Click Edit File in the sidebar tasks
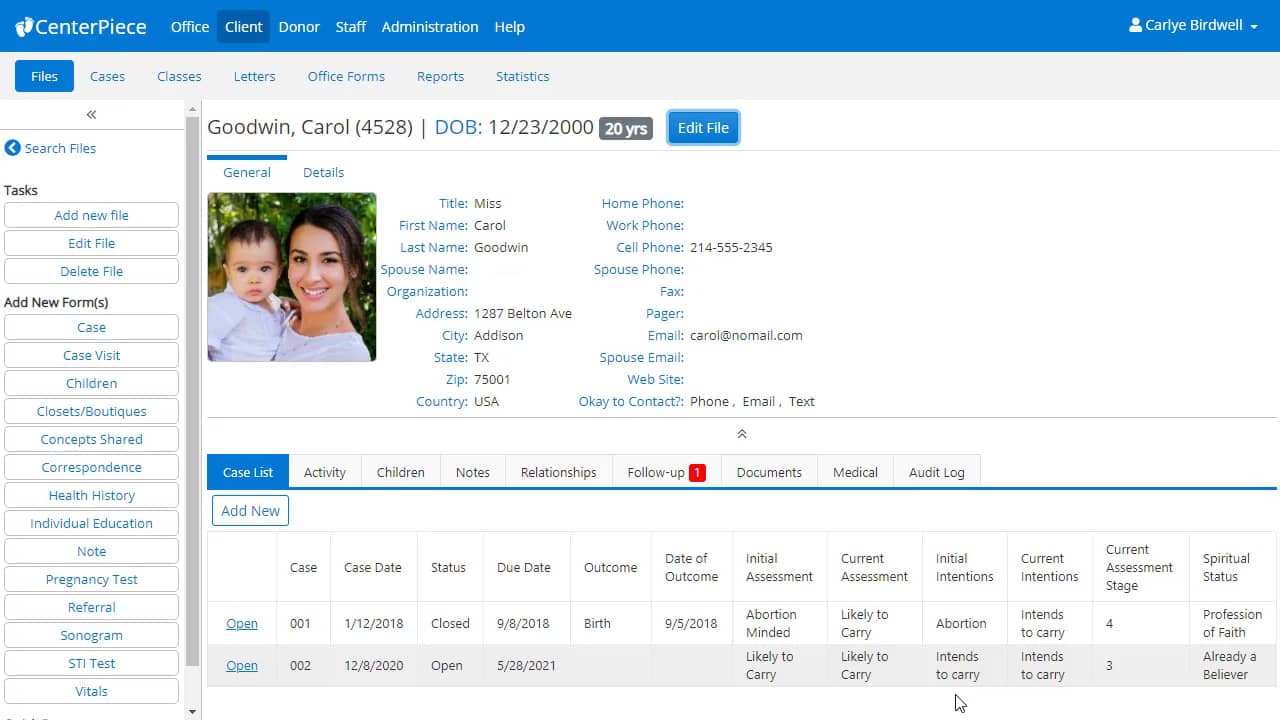Viewport: 1280px width, 720px height. click(91, 243)
